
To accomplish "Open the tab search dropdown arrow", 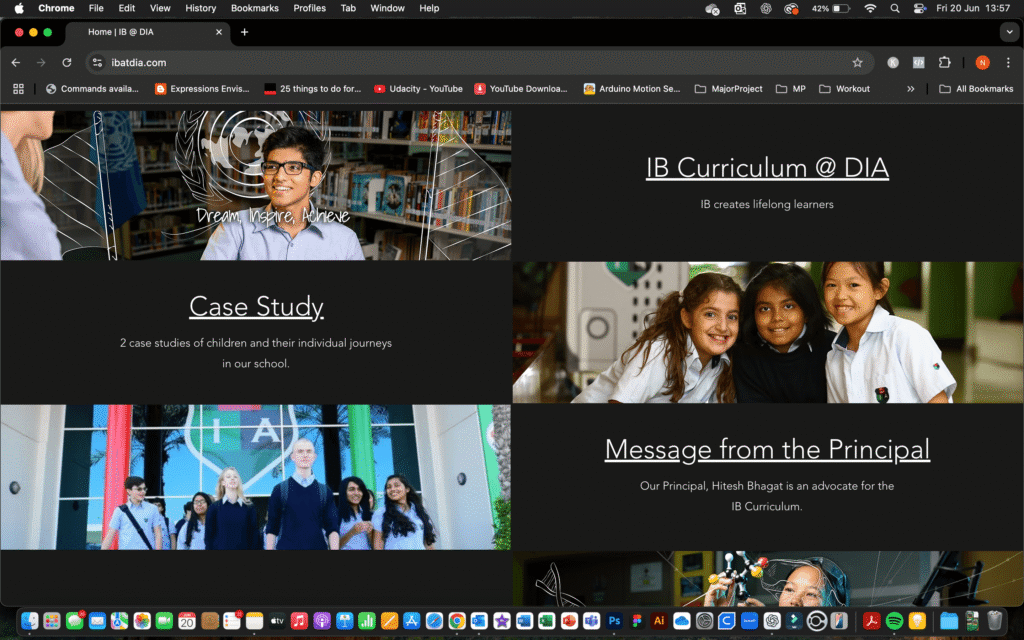I will 1009,31.
